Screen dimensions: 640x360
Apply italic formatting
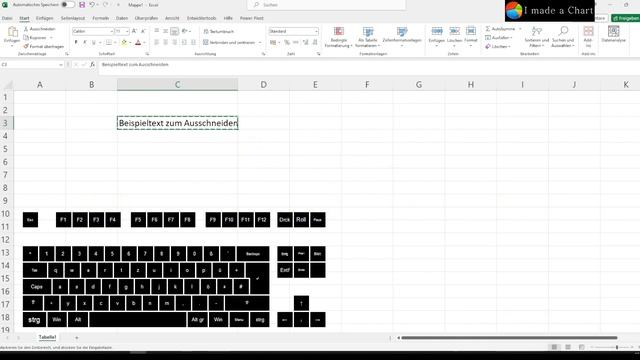click(x=85, y=42)
